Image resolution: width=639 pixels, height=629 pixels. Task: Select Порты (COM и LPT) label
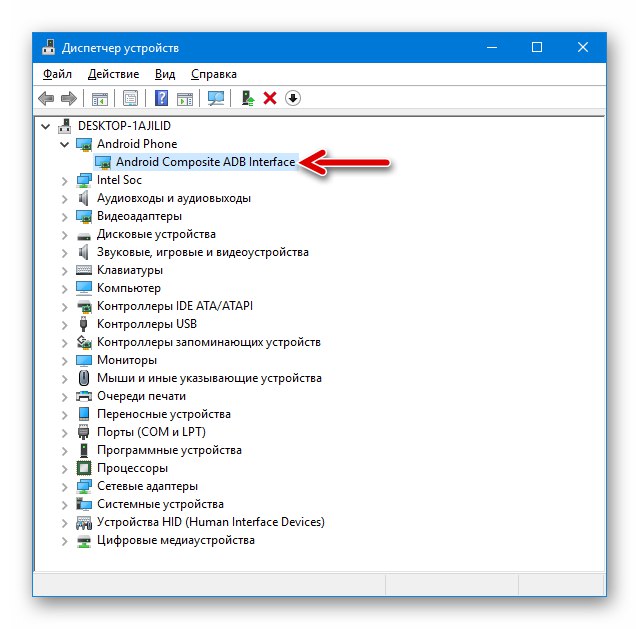coord(151,432)
